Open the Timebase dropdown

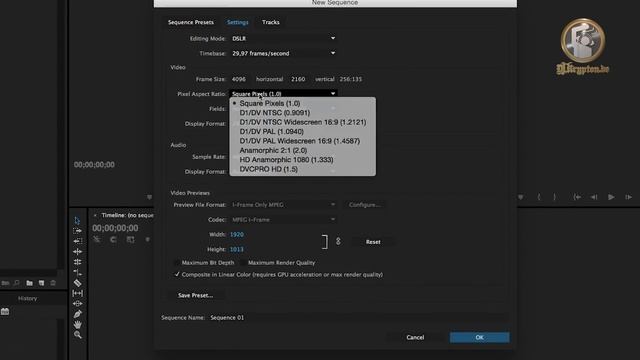[x=284, y=53]
